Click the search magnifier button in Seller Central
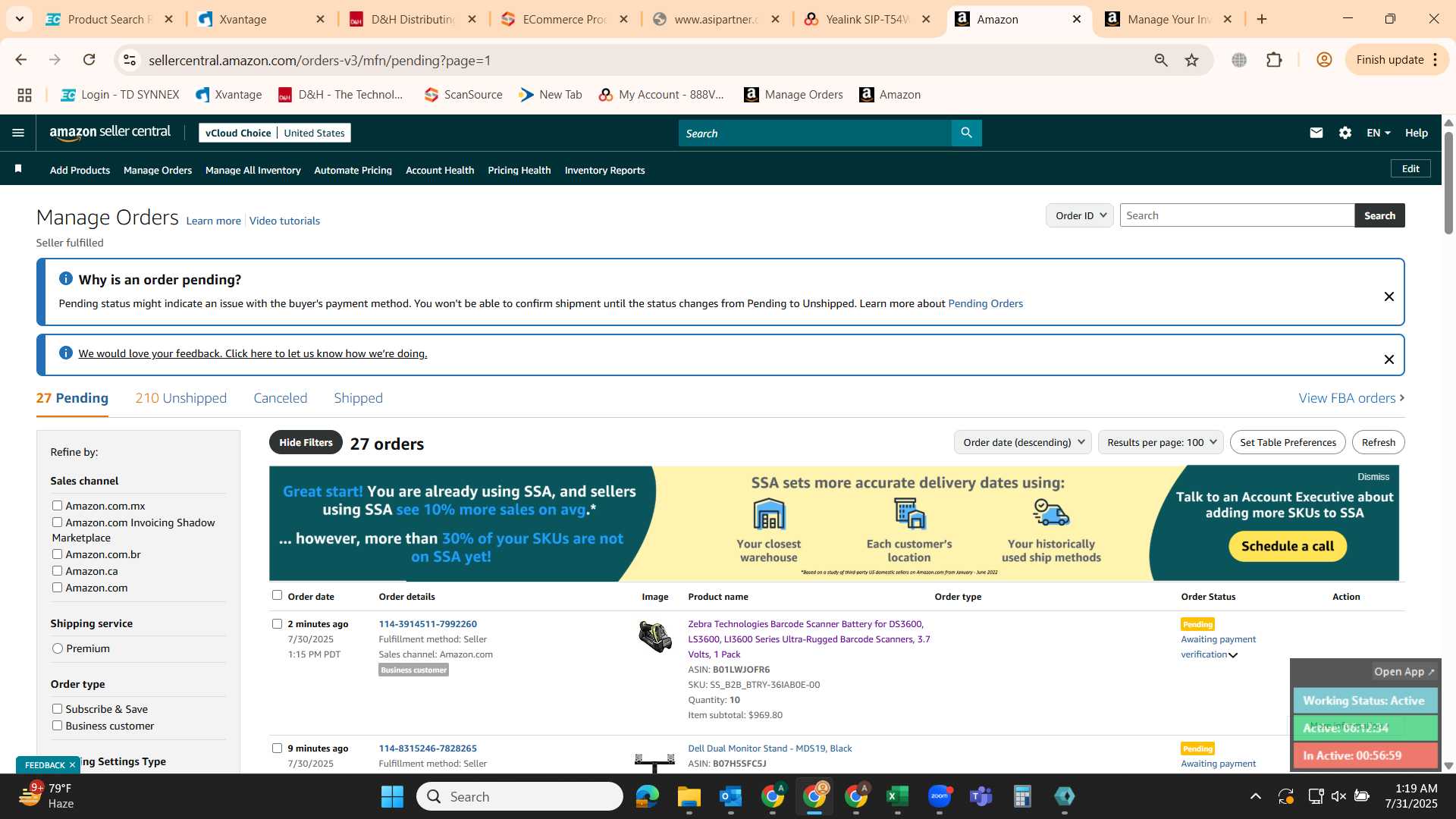The image size is (1456, 819). (966, 133)
